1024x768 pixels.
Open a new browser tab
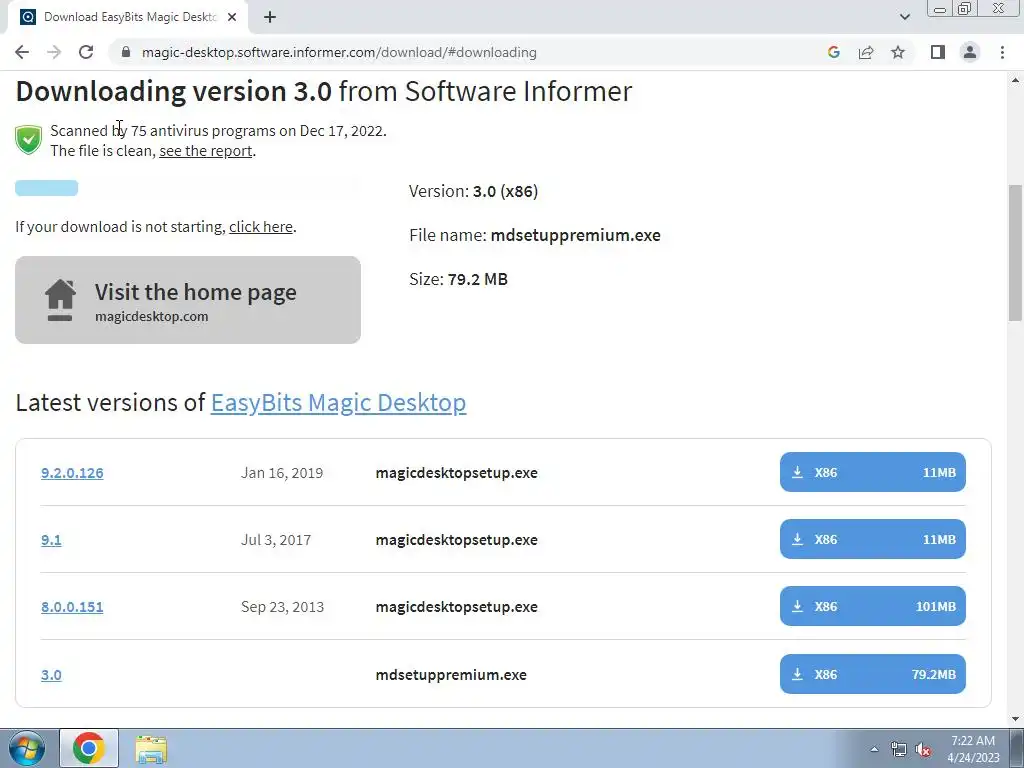pyautogui.click(x=270, y=17)
